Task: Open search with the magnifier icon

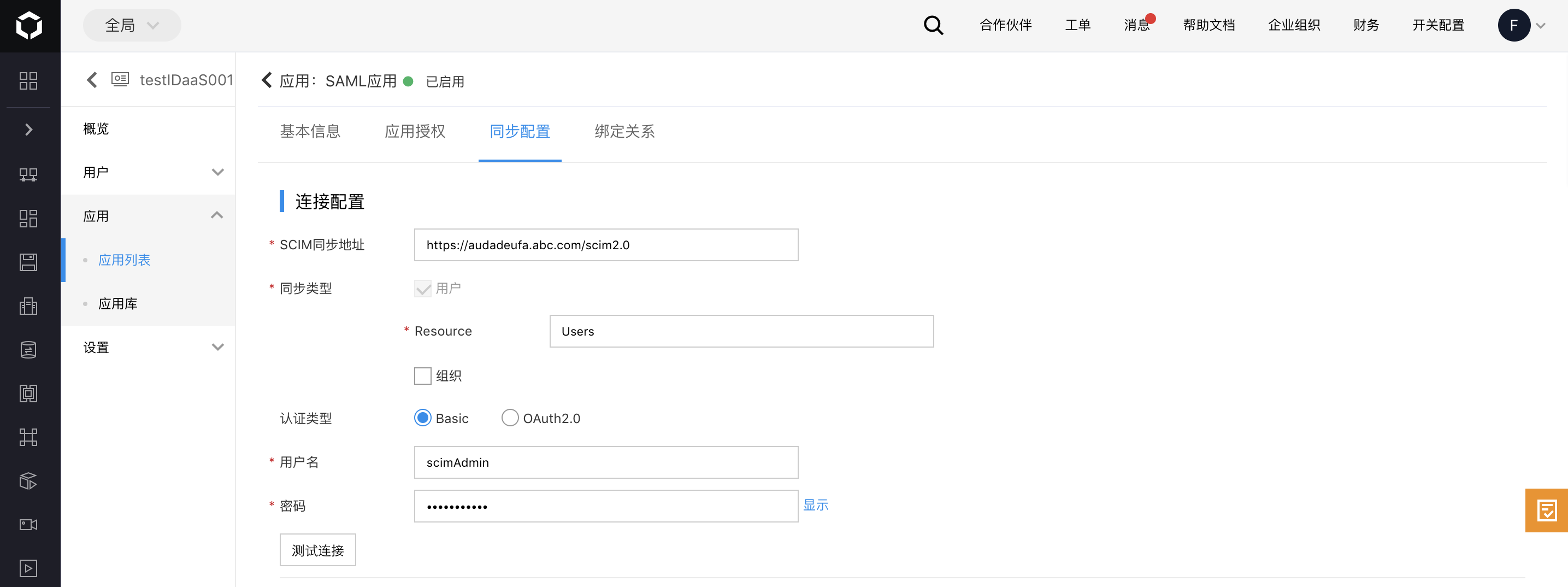Action: [x=933, y=25]
